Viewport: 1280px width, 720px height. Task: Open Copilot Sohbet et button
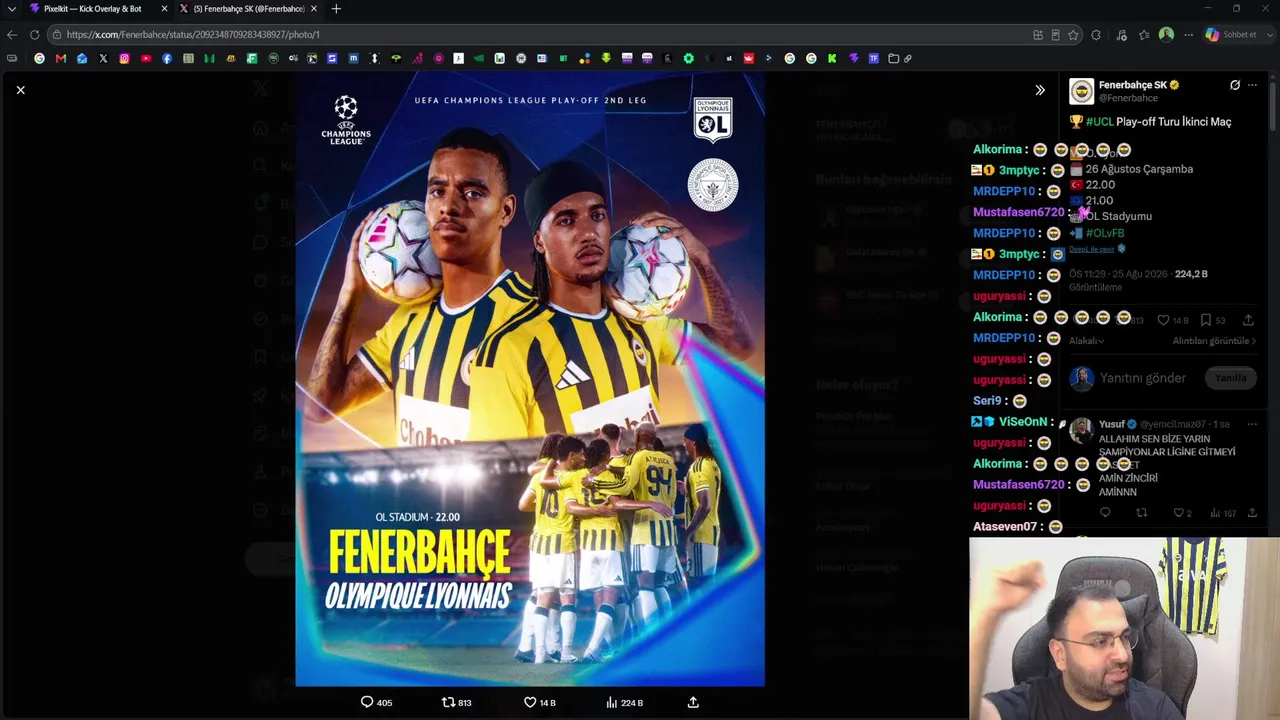[1231, 34]
